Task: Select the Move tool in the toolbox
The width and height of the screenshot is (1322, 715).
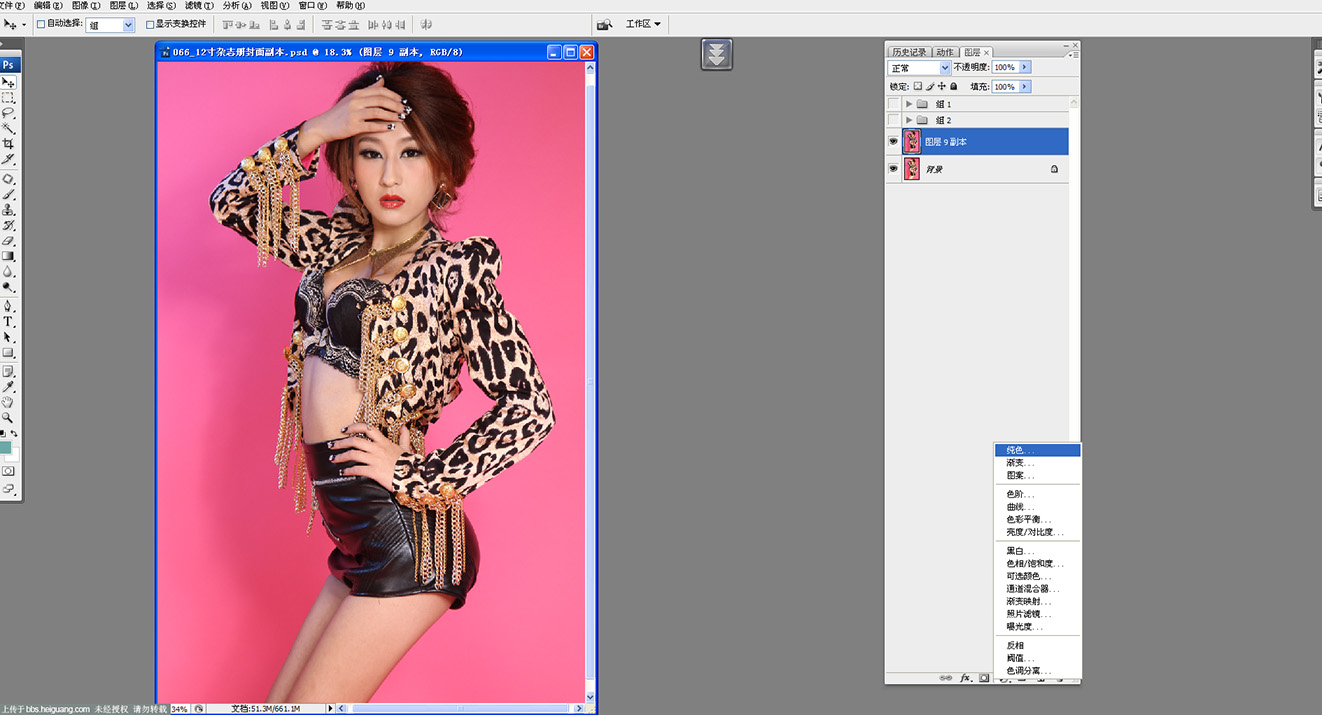Action: [x=8, y=83]
